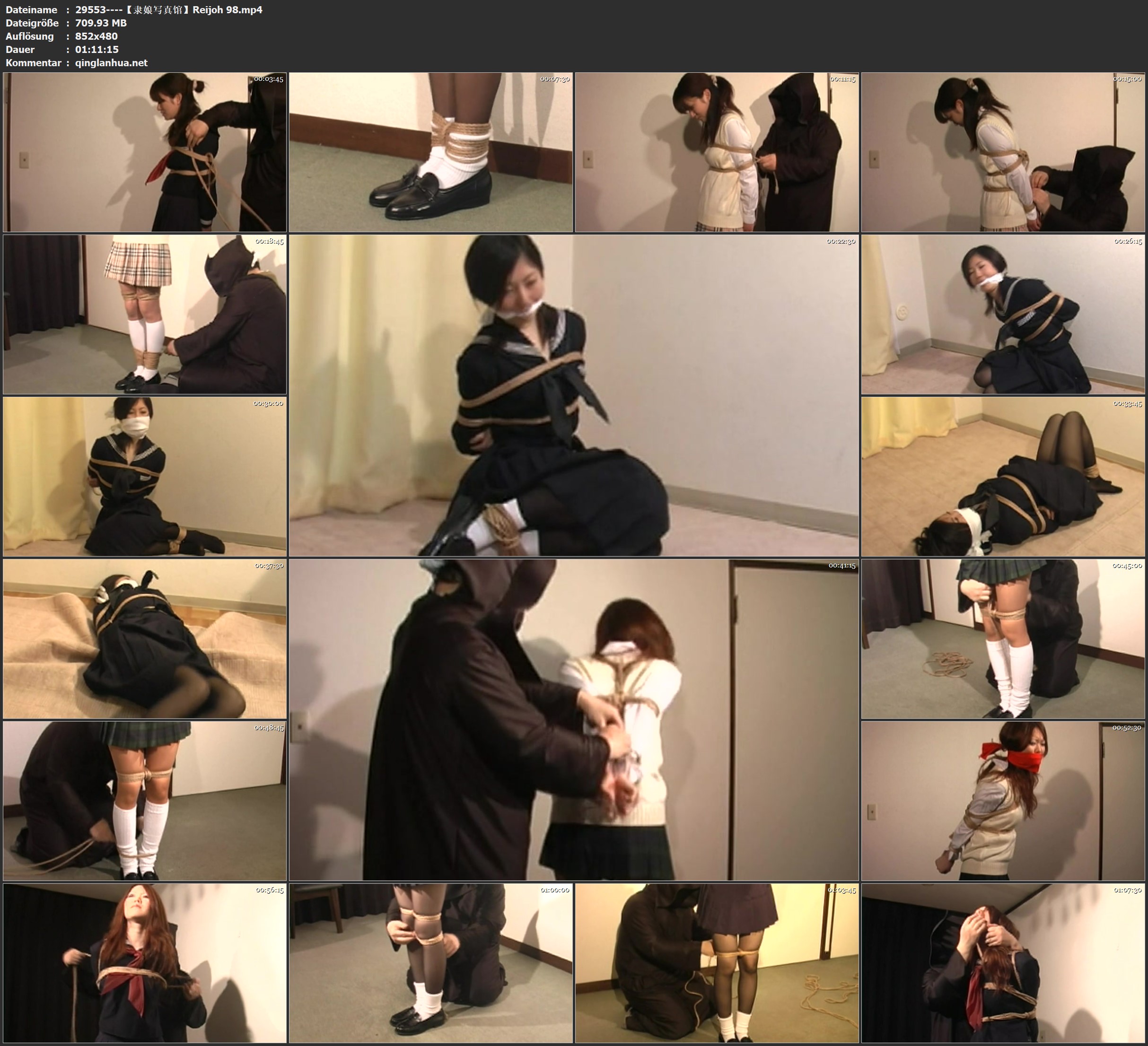Image resolution: width=1148 pixels, height=1046 pixels.
Task: Click the qinglanhua.net comment text
Action: (x=111, y=62)
